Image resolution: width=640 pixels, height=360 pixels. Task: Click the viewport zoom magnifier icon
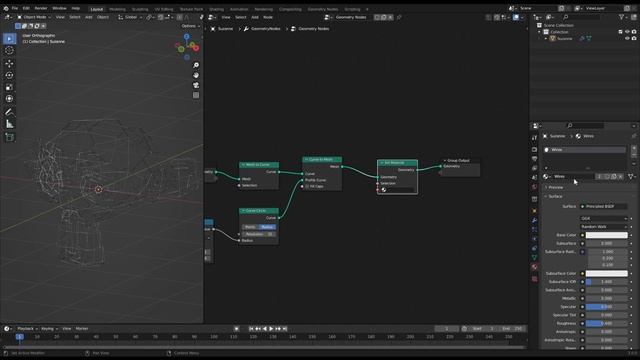[x=196, y=65]
